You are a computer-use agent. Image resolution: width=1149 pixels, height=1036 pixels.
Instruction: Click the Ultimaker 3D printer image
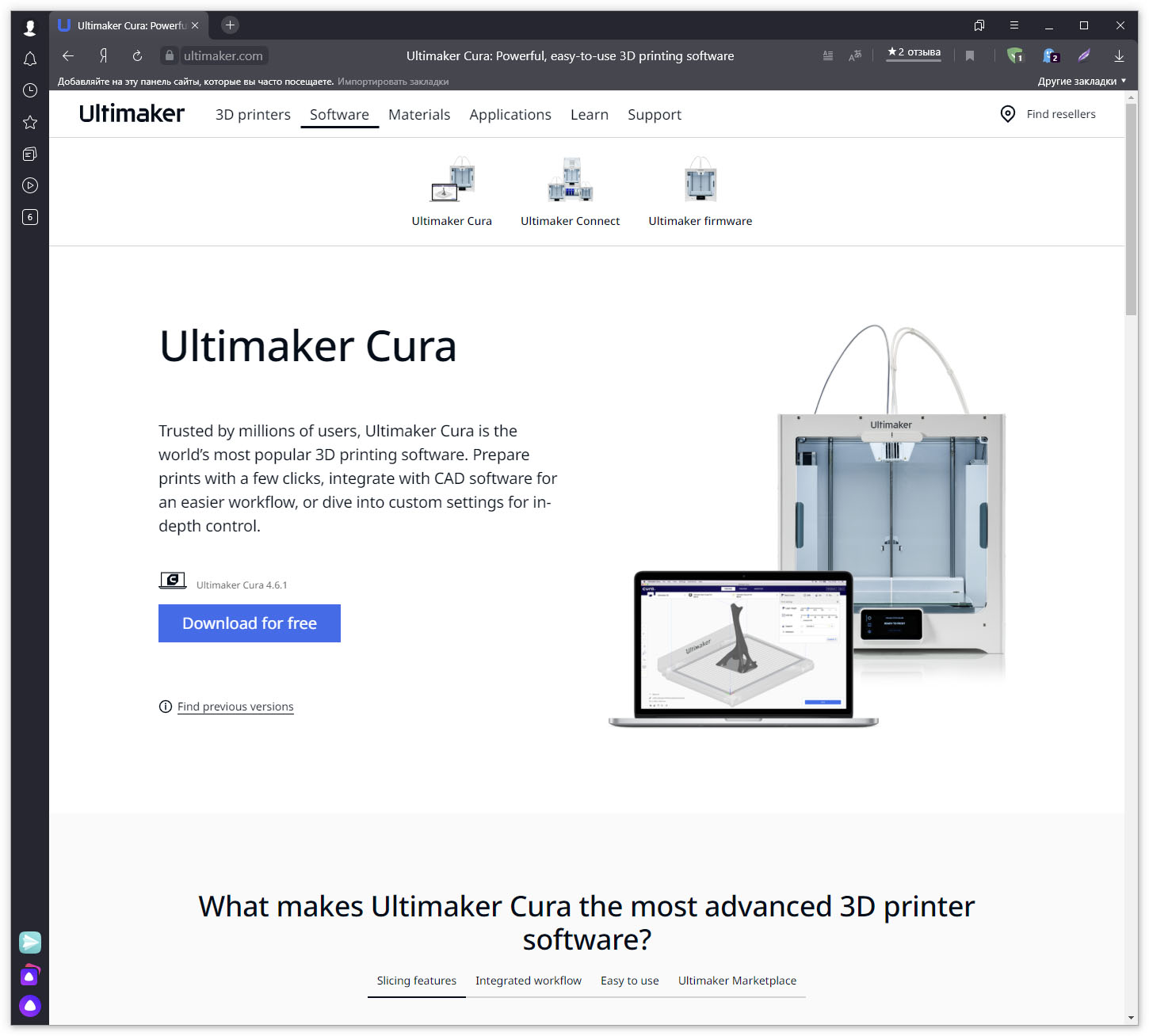[892, 489]
